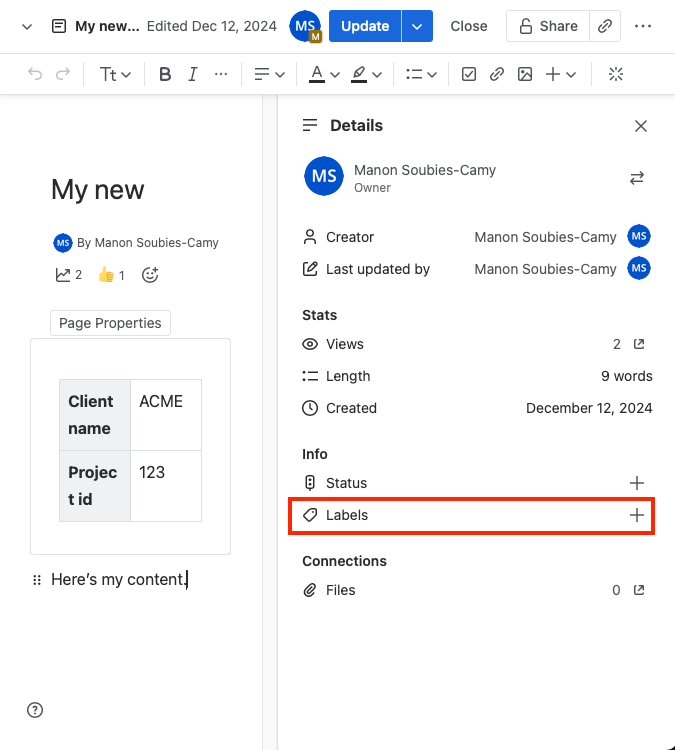The height and width of the screenshot is (750, 675).
Task: Click the MS avatar in header
Action: tap(305, 26)
